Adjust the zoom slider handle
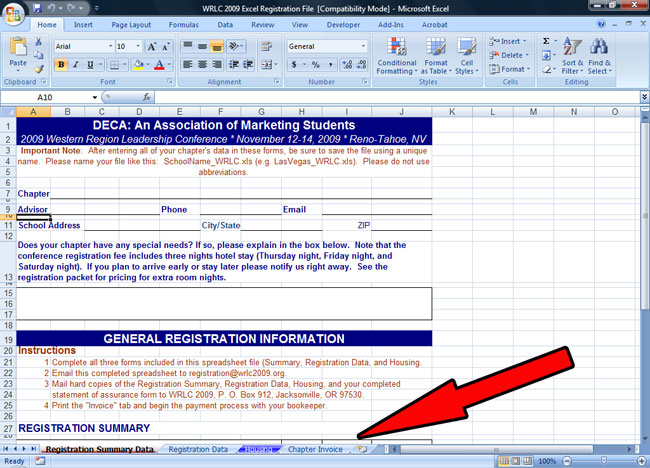 tap(604, 461)
